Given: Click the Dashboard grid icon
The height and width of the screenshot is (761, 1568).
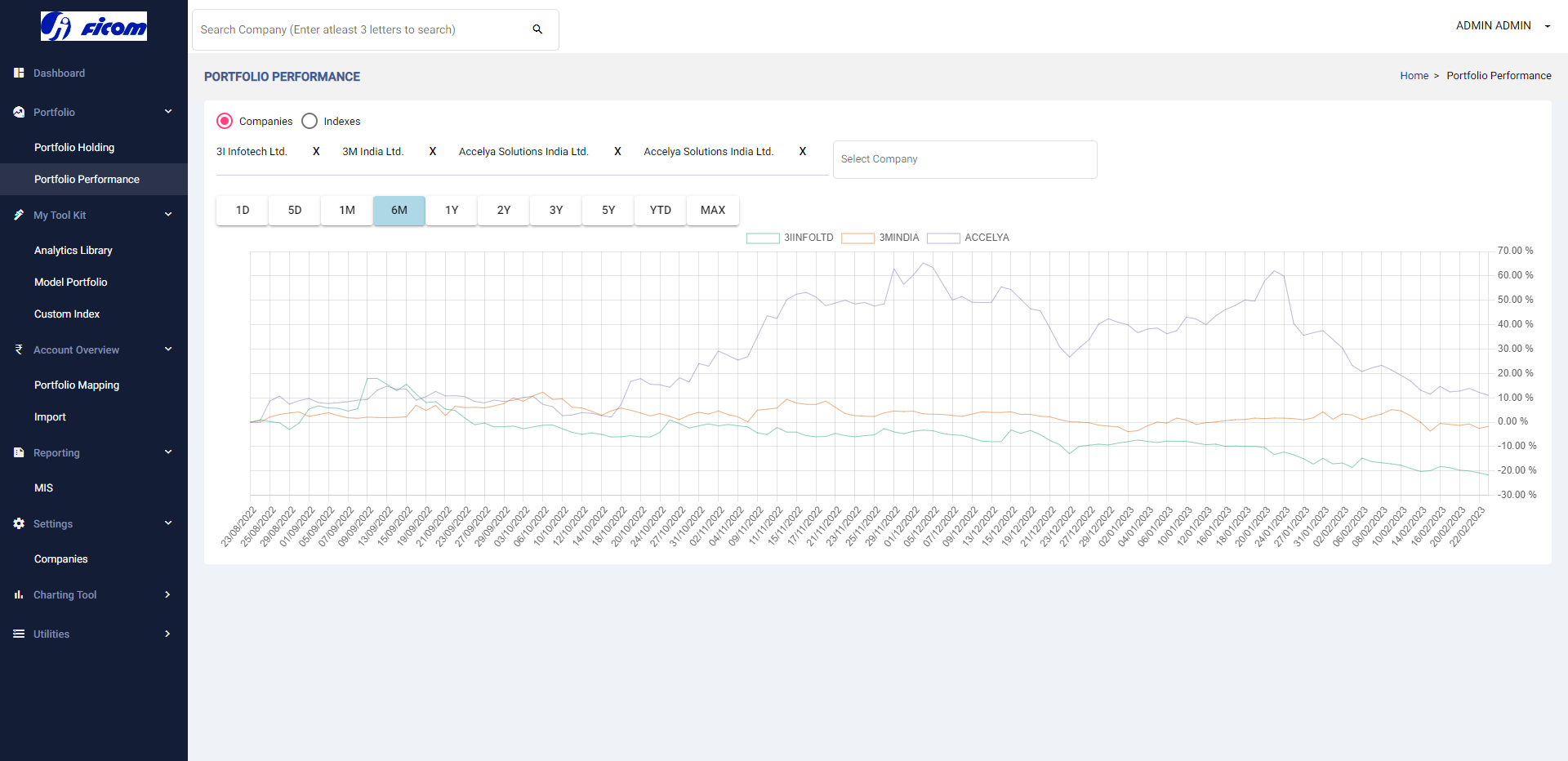Looking at the screenshot, I should coord(19,73).
